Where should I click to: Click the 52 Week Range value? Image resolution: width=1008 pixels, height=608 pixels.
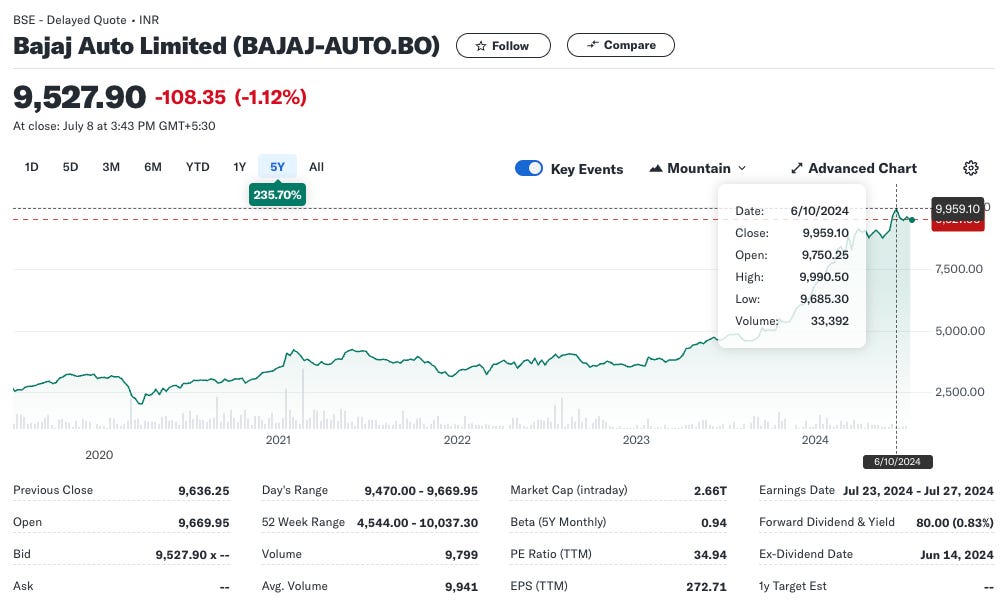coord(417,523)
